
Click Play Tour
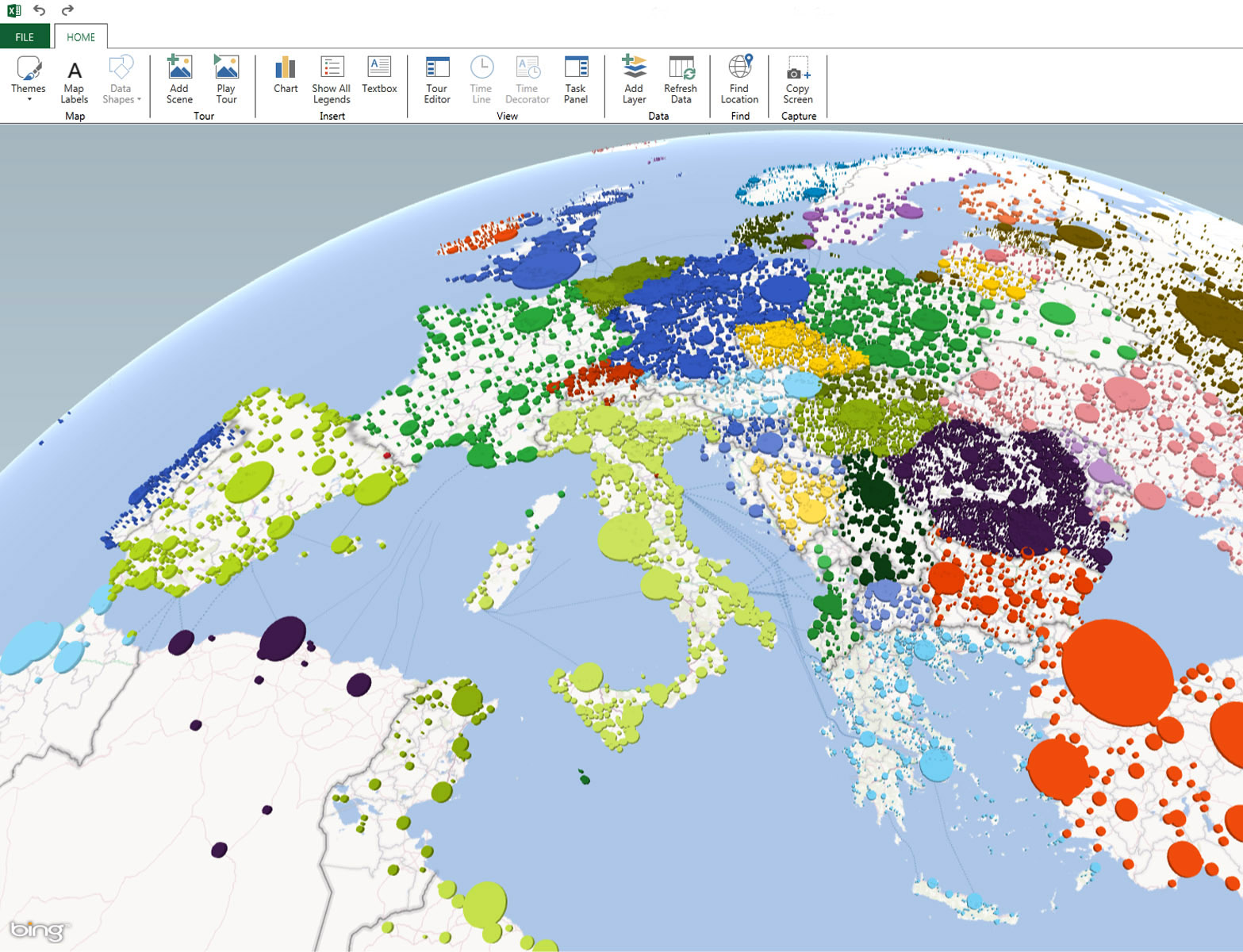pyautogui.click(x=226, y=79)
